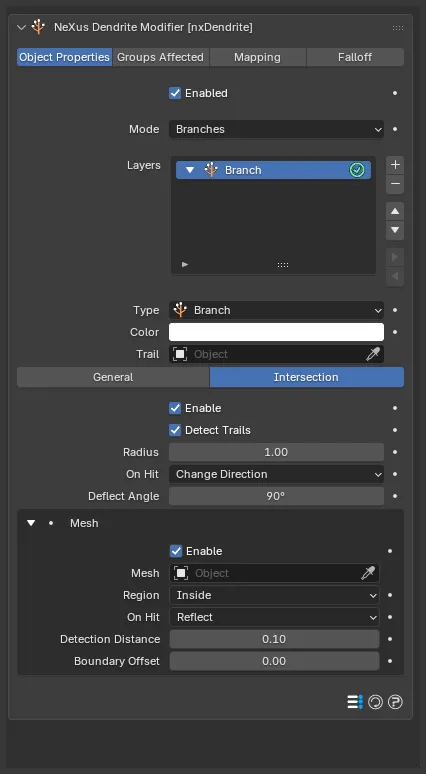The width and height of the screenshot is (426, 774).
Task: Click animate dot next to Type
Action: pos(395,310)
